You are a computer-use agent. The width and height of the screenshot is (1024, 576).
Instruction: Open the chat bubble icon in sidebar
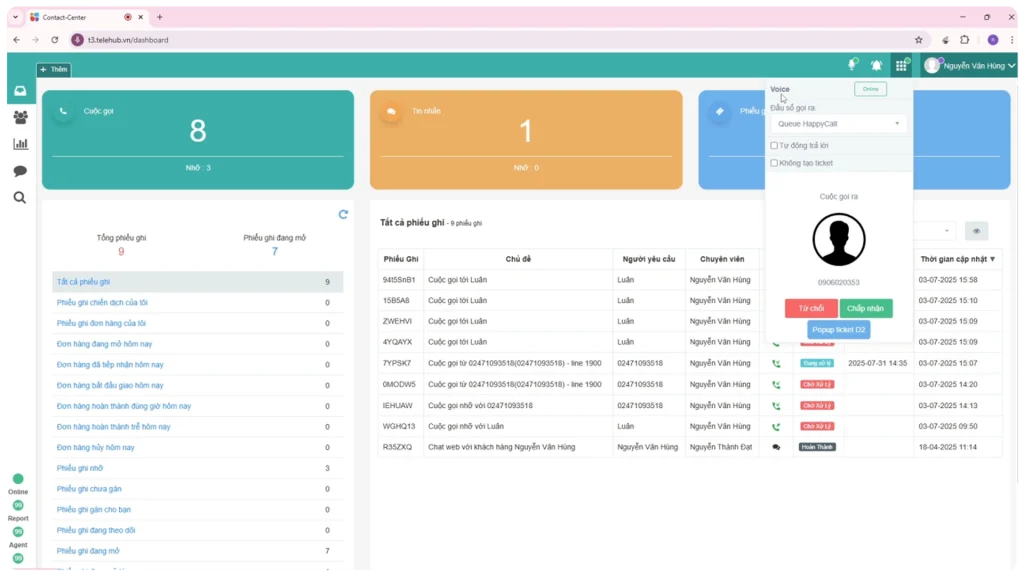pos(20,171)
